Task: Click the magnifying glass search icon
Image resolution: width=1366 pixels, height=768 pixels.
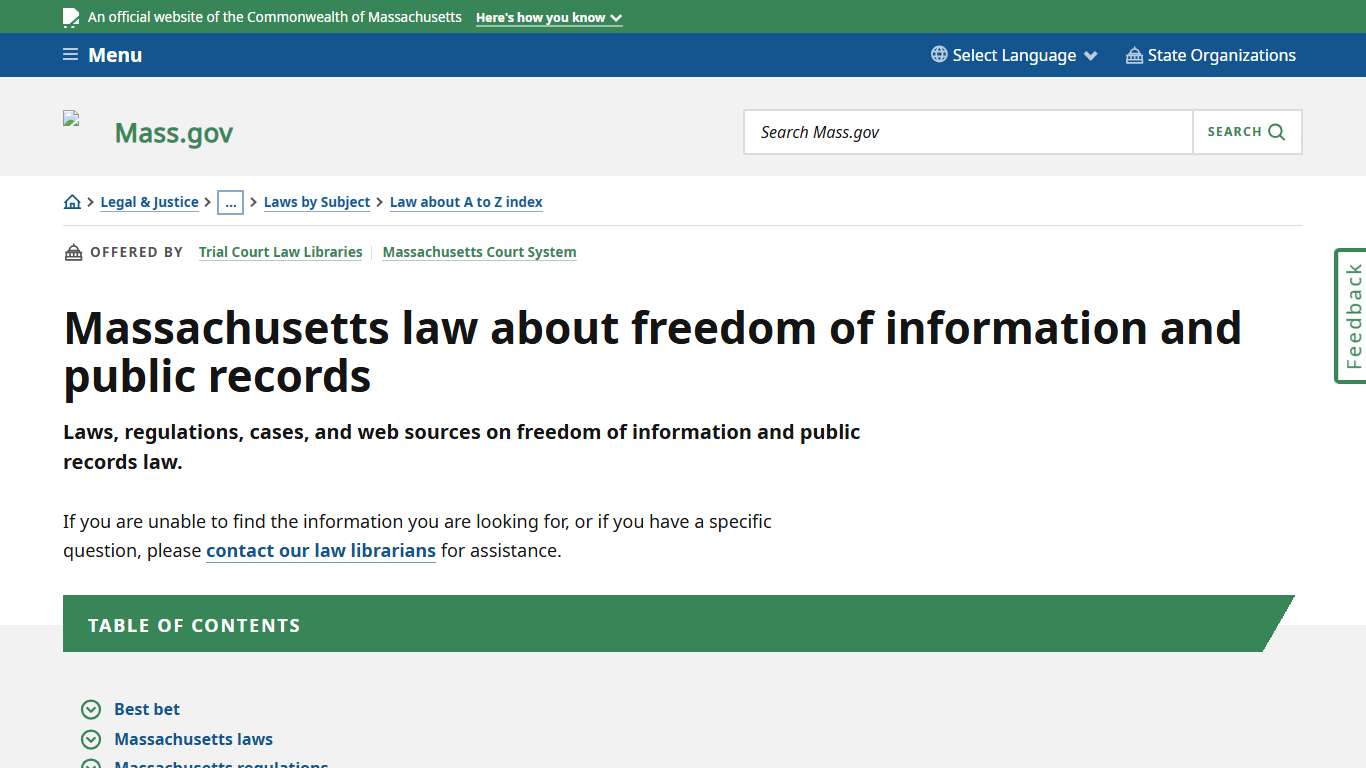Action: (1276, 131)
